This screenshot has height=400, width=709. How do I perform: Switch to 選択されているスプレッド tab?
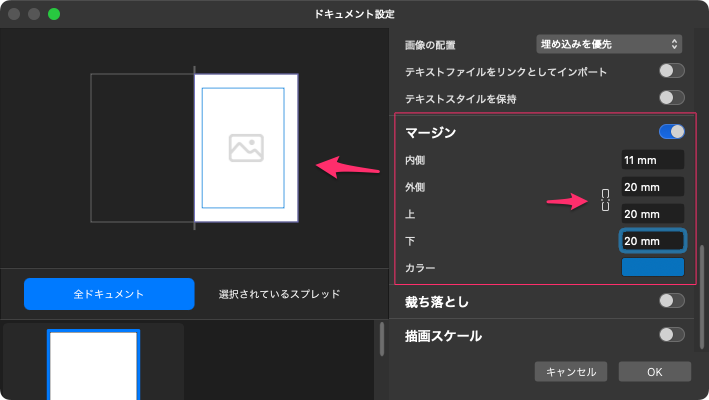tap(279, 294)
